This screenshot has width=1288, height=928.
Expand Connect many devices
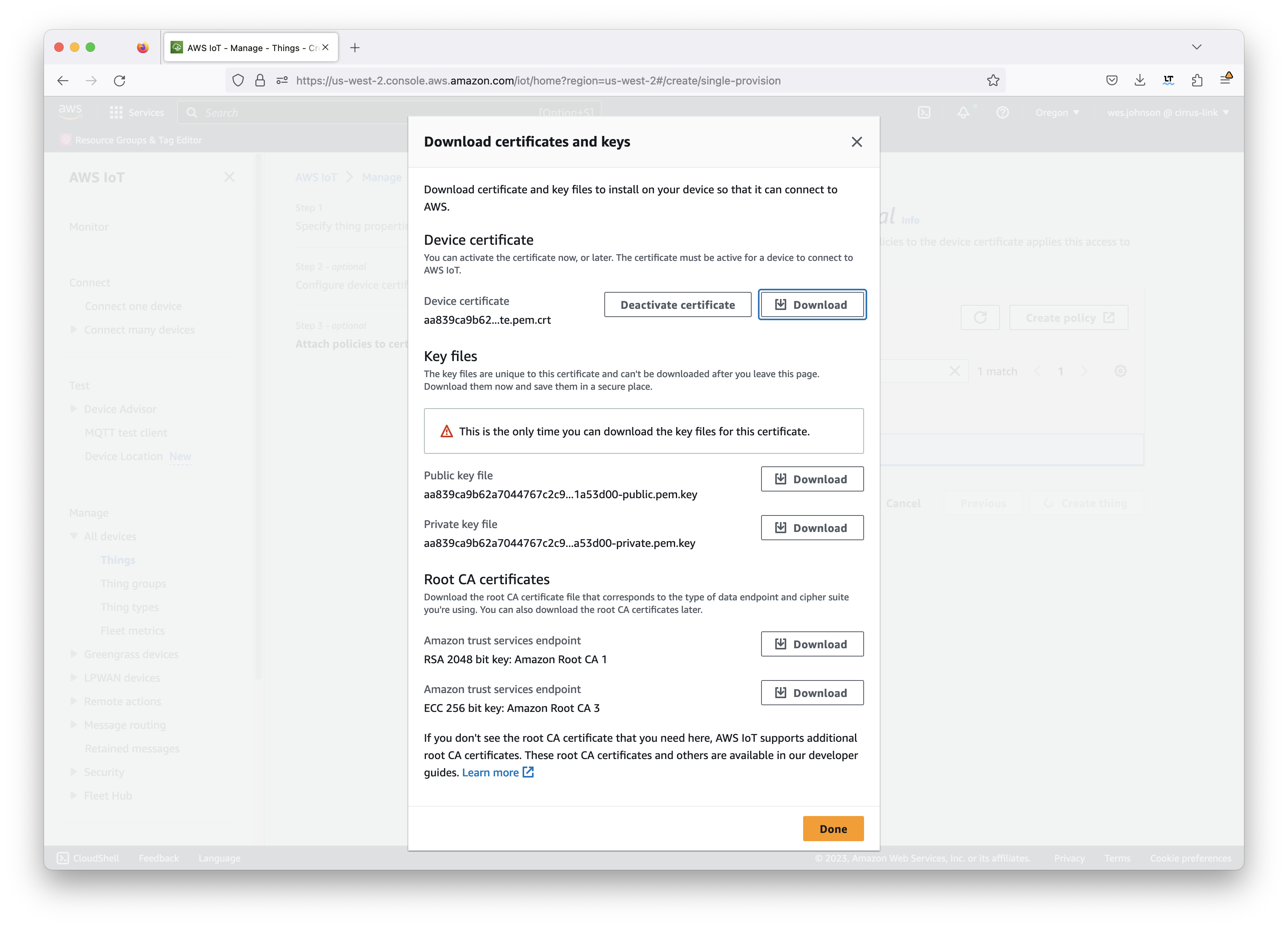pyautogui.click(x=73, y=329)
